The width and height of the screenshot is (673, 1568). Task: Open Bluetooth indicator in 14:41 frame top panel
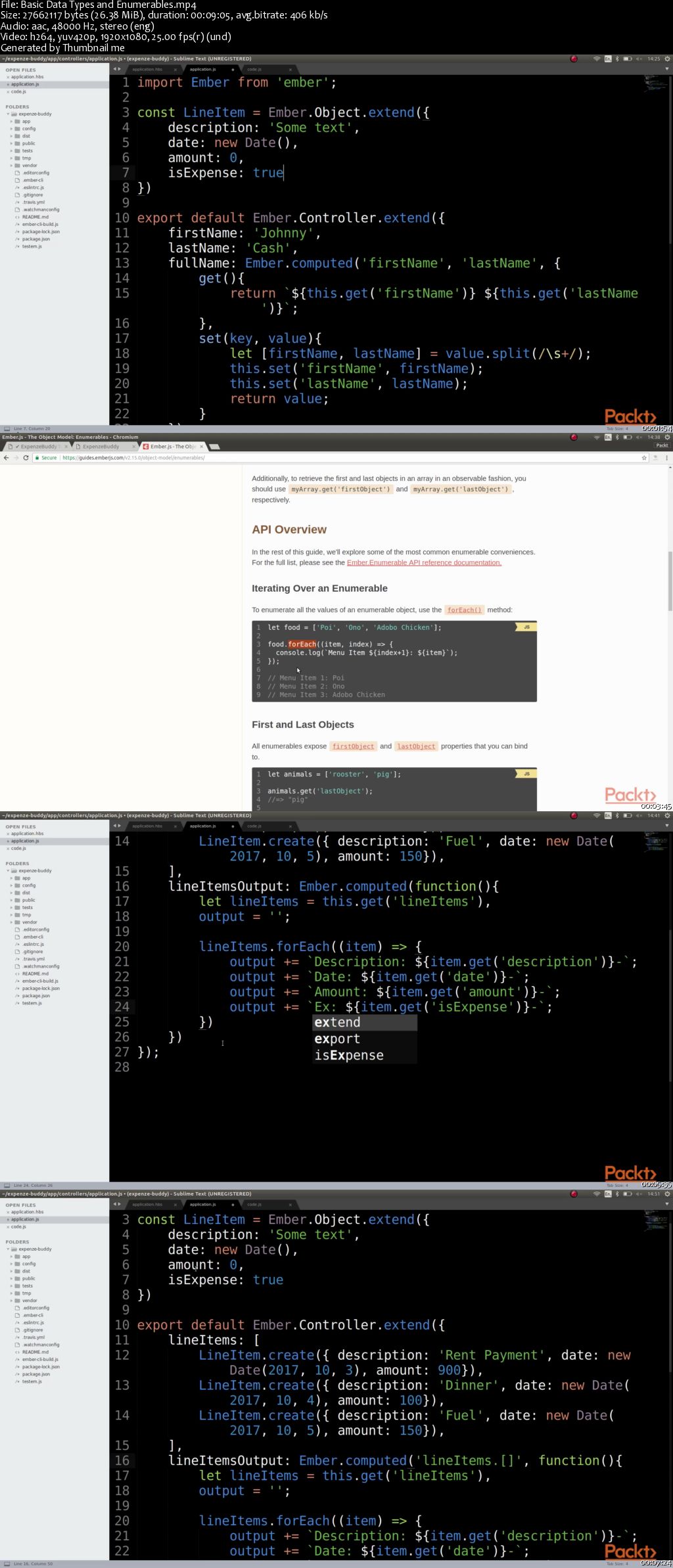[x=617, y=816]
